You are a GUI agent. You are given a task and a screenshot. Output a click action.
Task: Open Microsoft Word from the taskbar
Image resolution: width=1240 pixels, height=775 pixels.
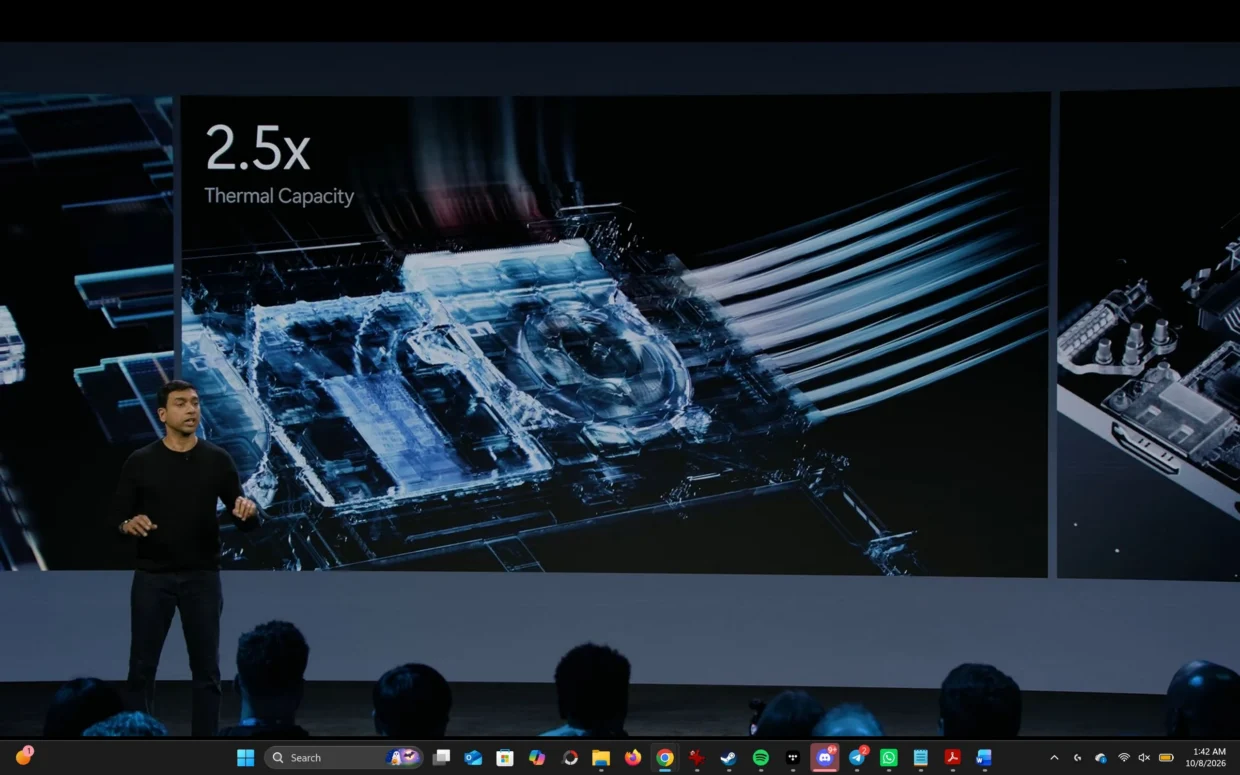tap(985, 758)
